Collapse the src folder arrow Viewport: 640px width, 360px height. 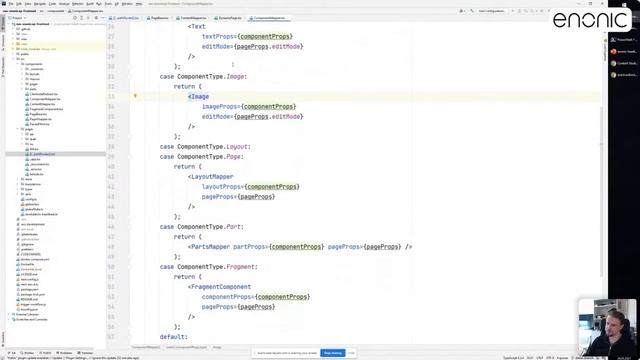point(13,59)
